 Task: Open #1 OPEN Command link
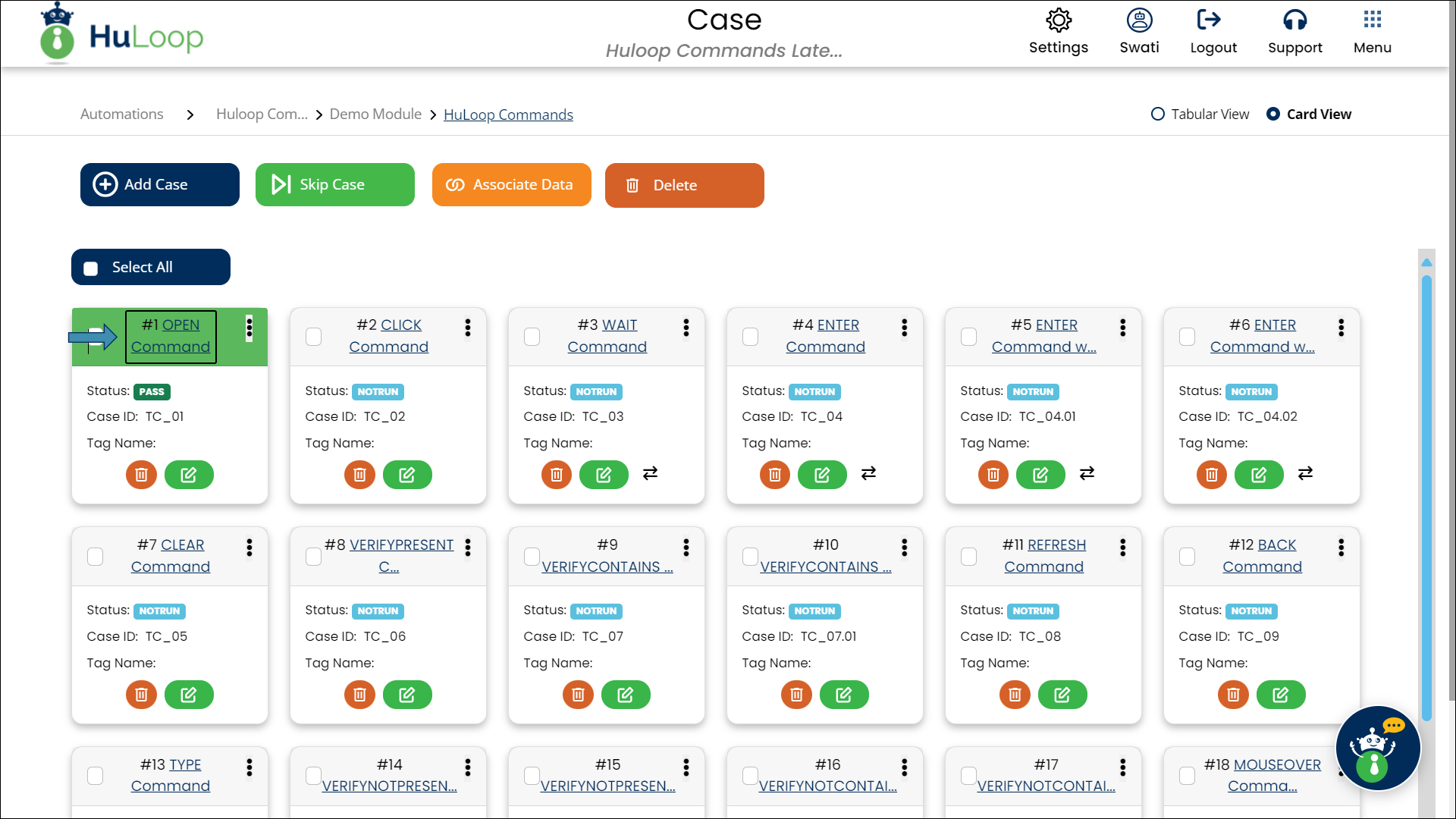[x=171, y=336]
